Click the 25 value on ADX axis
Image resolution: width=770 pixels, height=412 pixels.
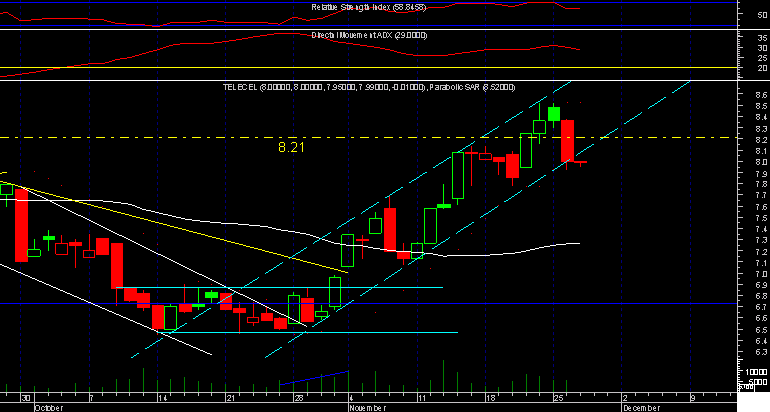click(763, 58)
